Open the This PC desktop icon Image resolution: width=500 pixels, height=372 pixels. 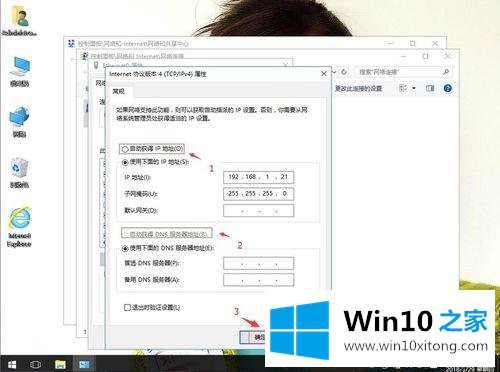pyautogui.click(x=20, y=71)
